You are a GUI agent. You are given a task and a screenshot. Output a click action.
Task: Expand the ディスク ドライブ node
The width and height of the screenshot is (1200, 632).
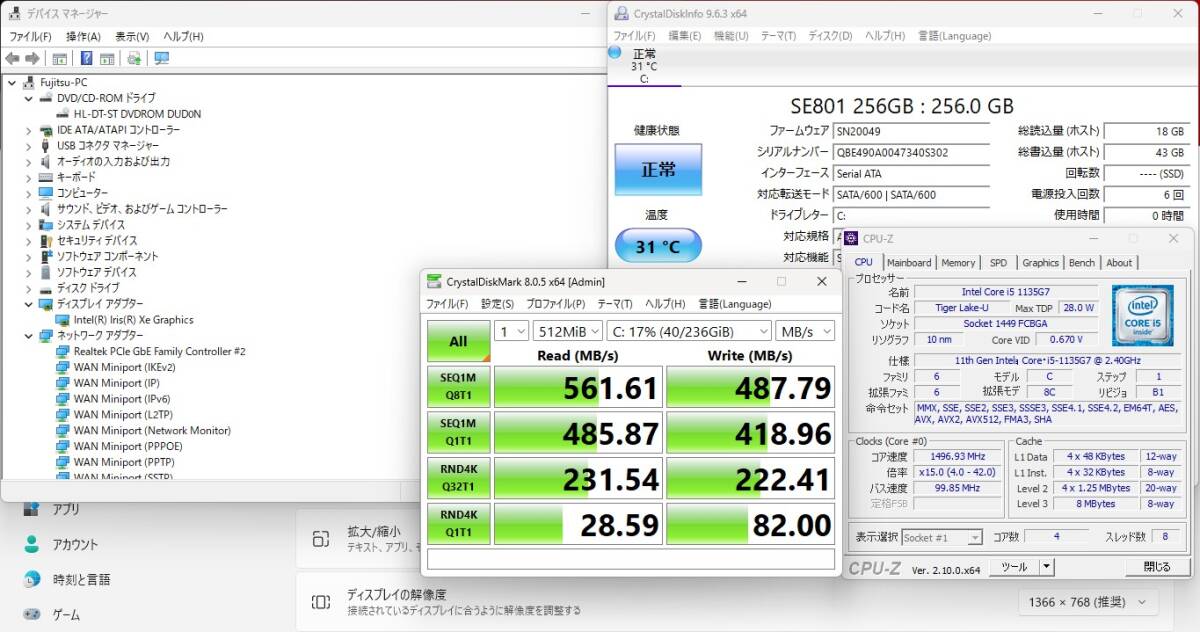[28, 288]
